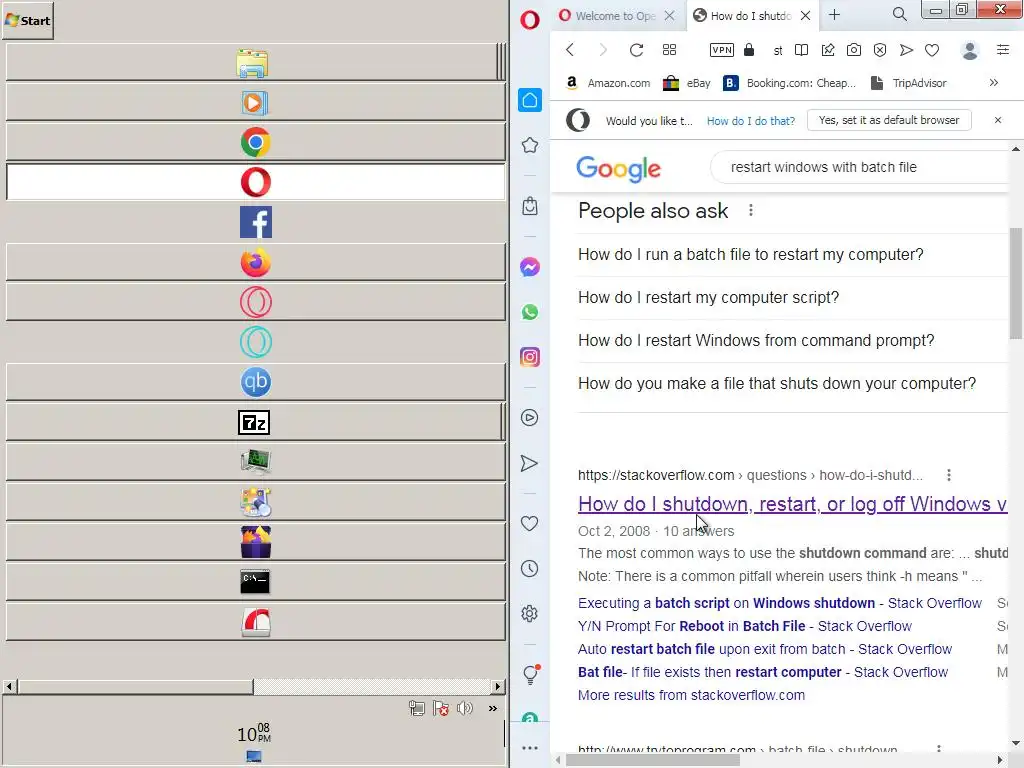The width and height of the screenshot is (1024, 768).
Task: Open the Facebook taskbar shortcut
Action: [255, 222]
